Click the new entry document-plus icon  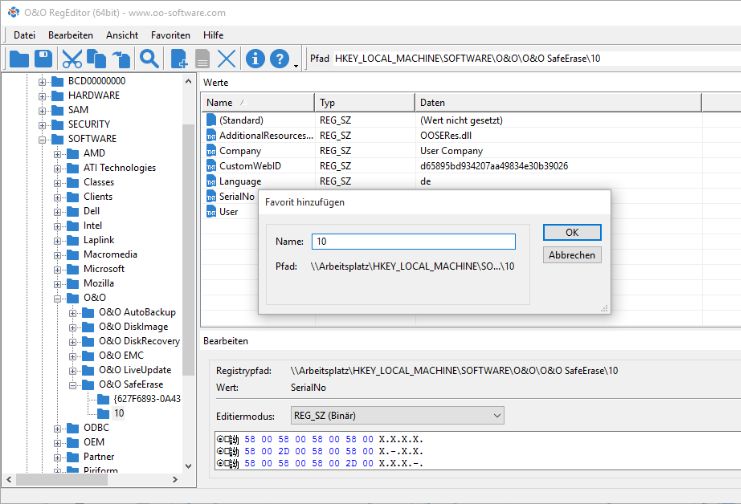[179, 59]
